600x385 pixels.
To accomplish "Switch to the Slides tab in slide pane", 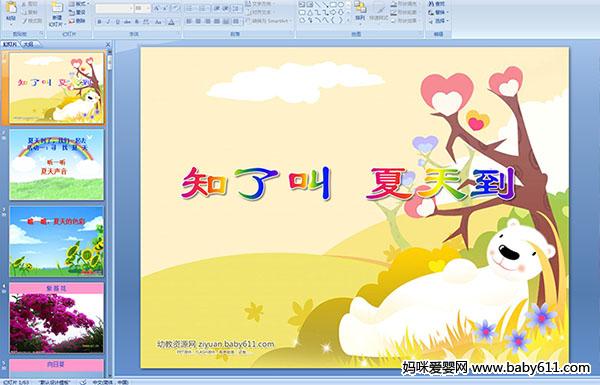I will pyautogui.click(x=10, y=44).
